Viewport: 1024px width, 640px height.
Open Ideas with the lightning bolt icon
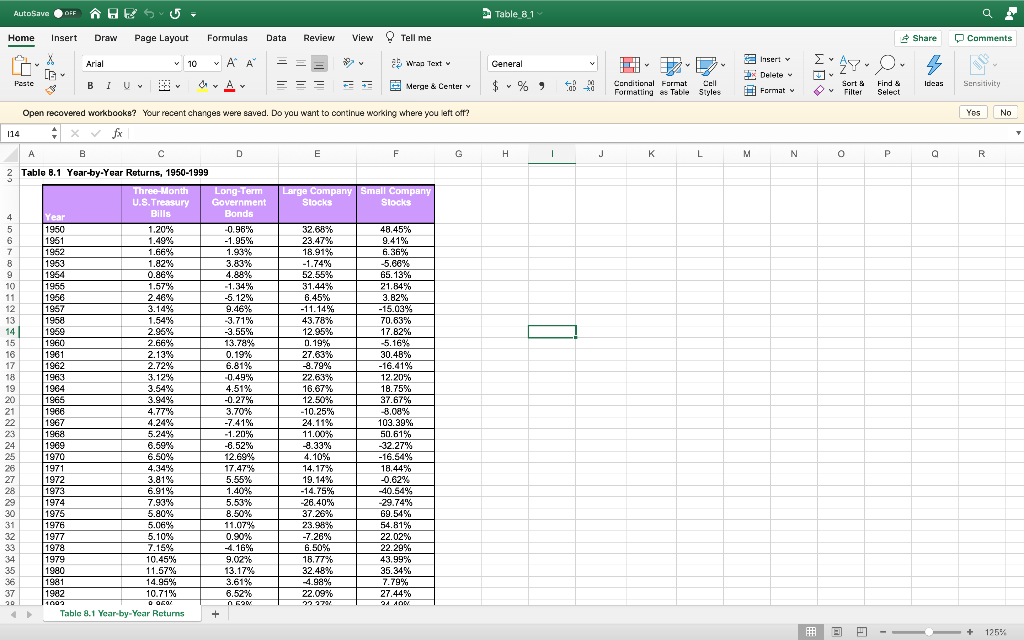click(x=934, y=65)
